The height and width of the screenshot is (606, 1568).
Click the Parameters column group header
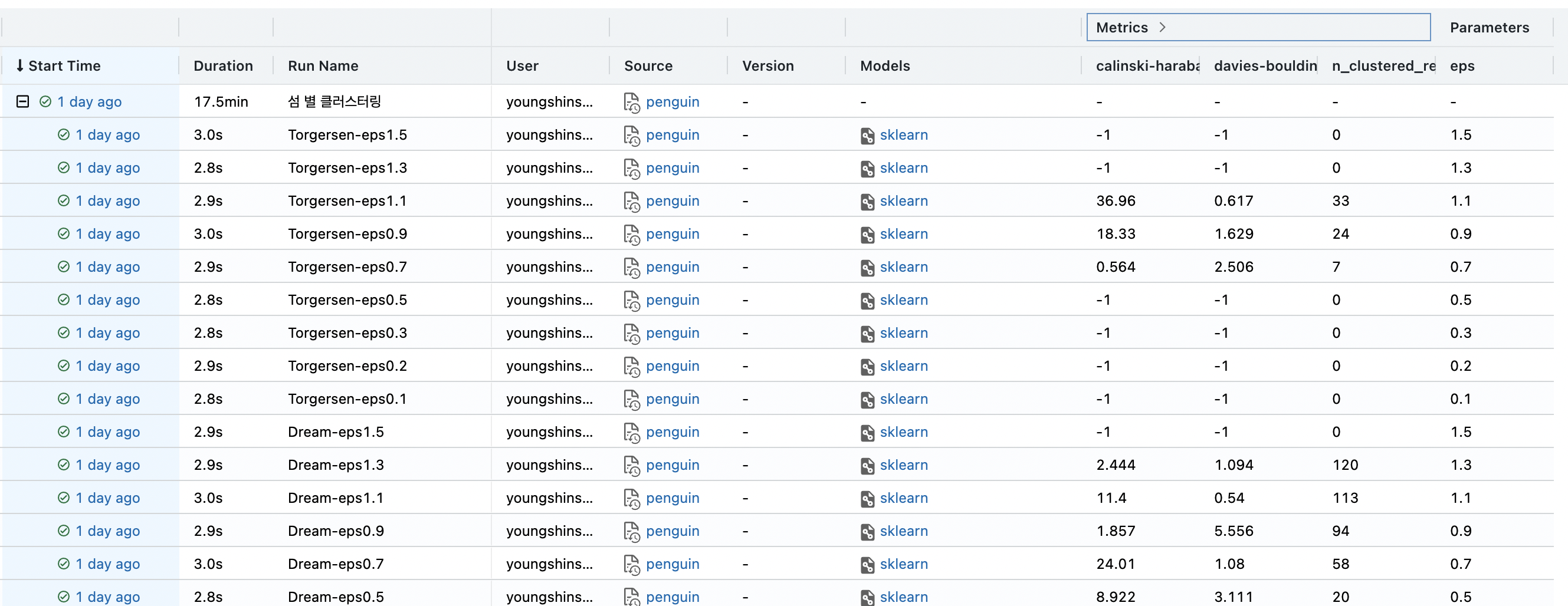[1489, 27]
